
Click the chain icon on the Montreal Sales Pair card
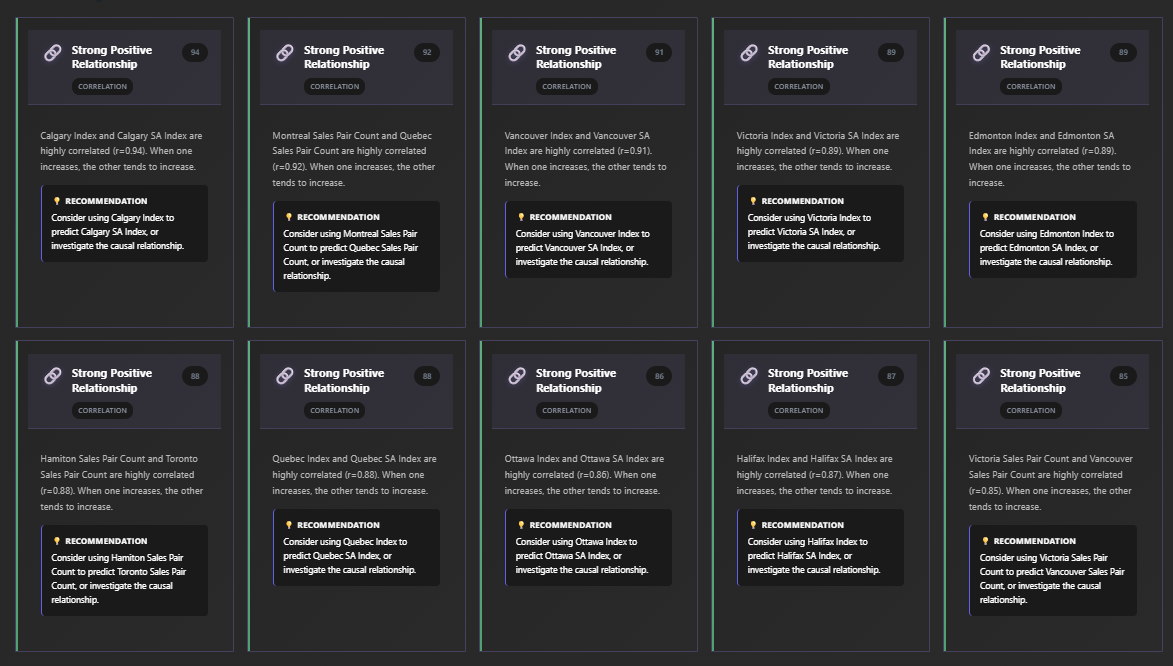click(x=285, y=53)
